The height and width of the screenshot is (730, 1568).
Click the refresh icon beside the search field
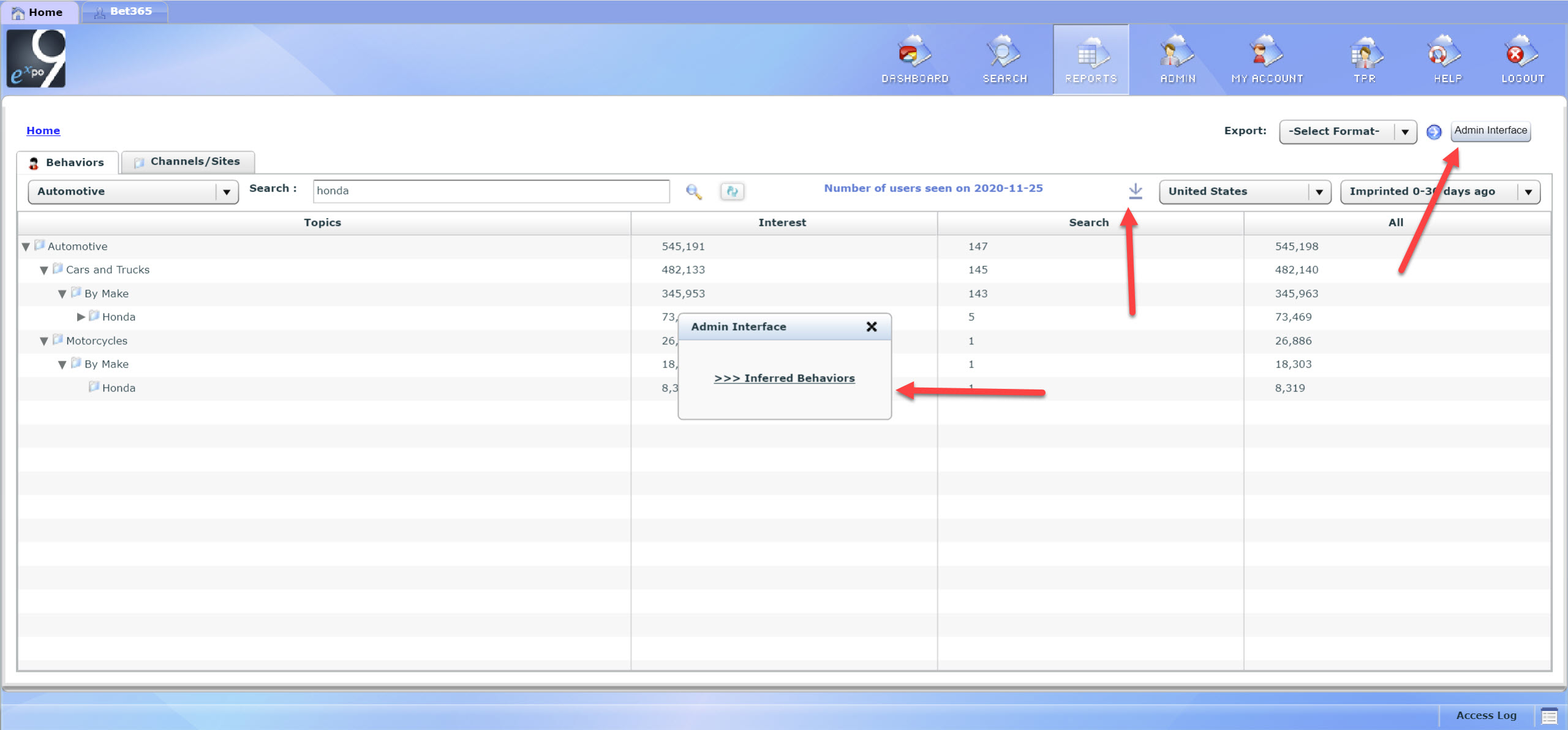click(x=732, y=192)
